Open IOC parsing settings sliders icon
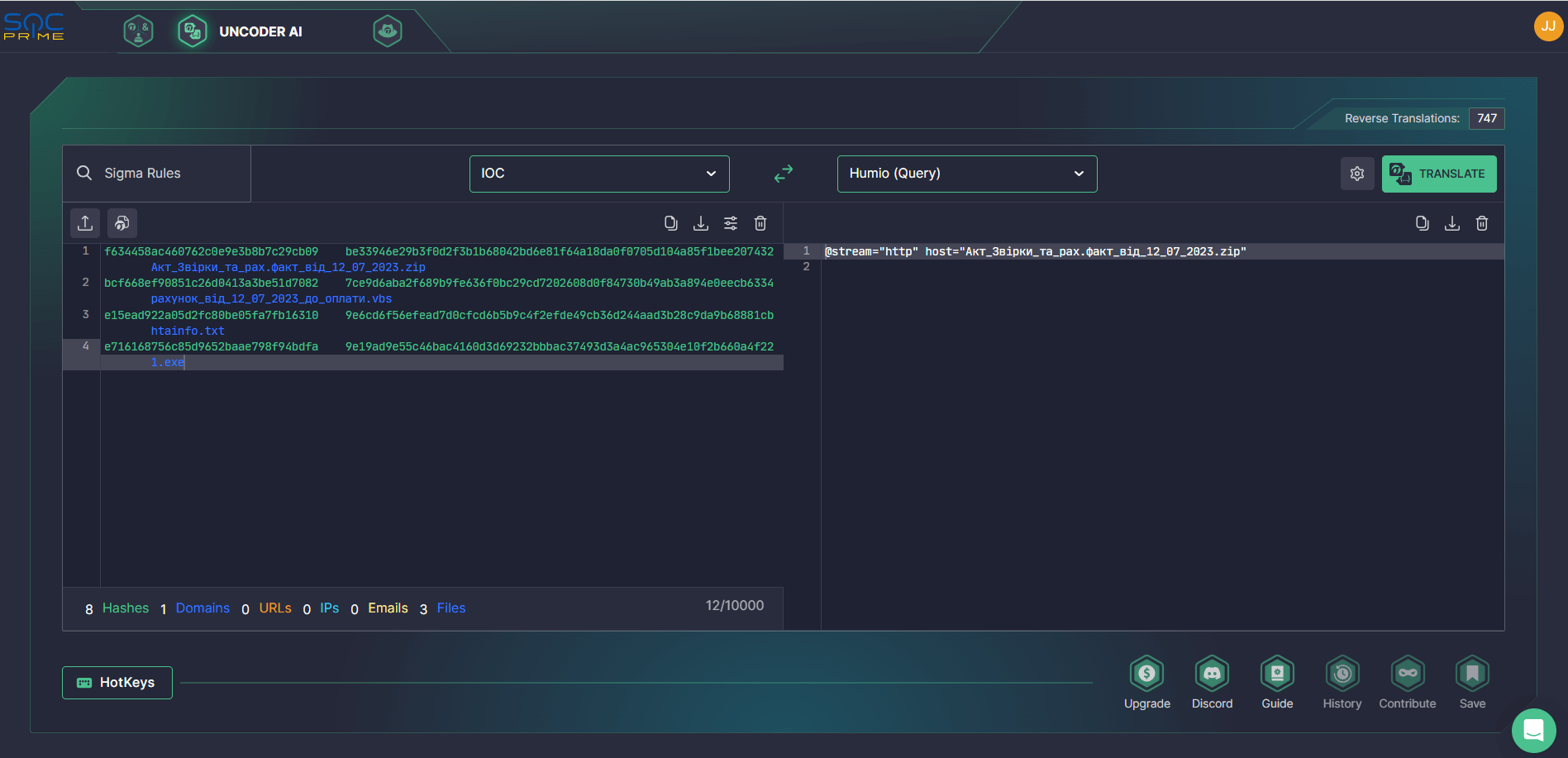Screen dimensions: 1568x758 [731, 223]
